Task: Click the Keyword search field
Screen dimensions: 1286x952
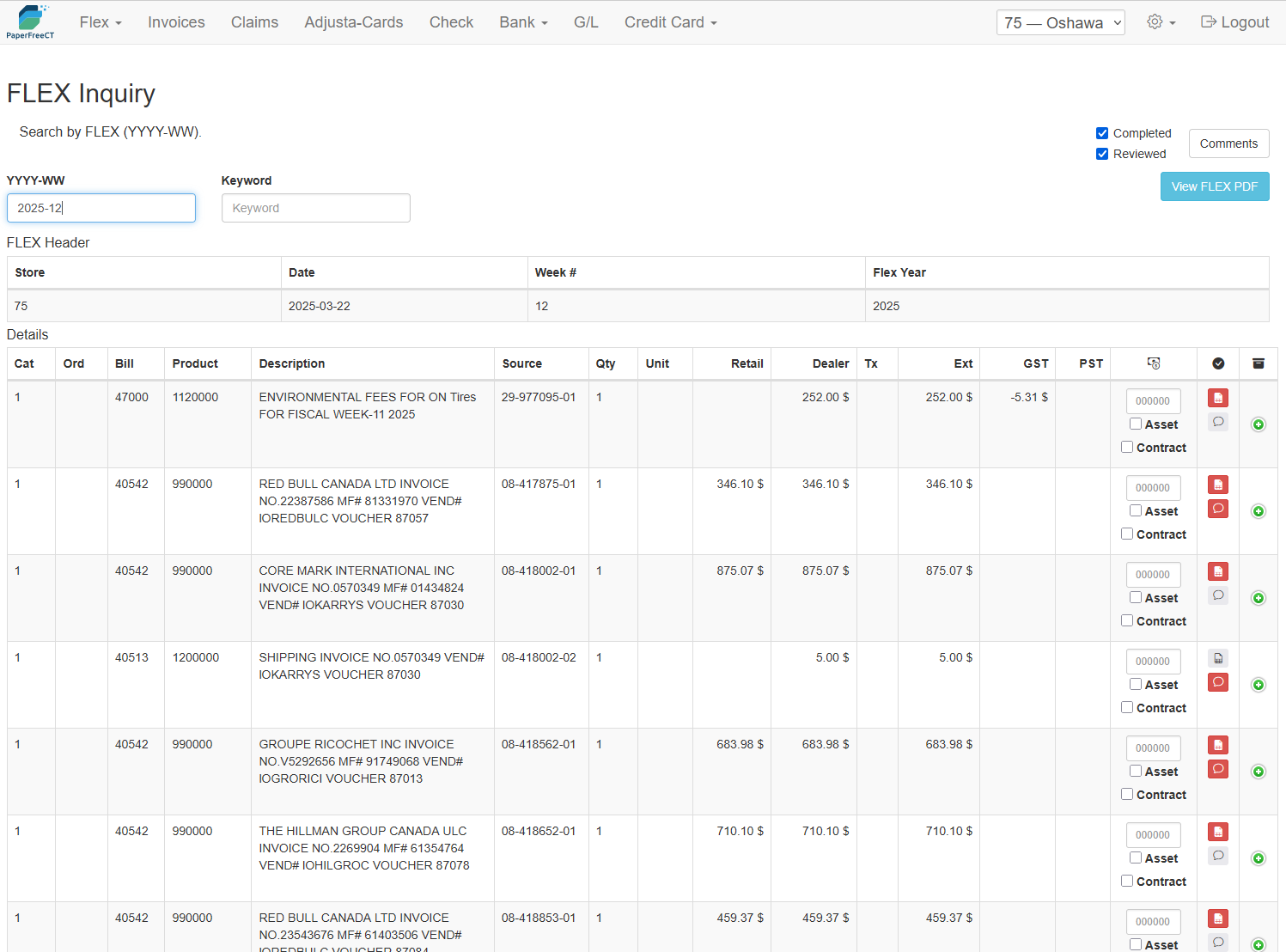Action: click(315, 208)
